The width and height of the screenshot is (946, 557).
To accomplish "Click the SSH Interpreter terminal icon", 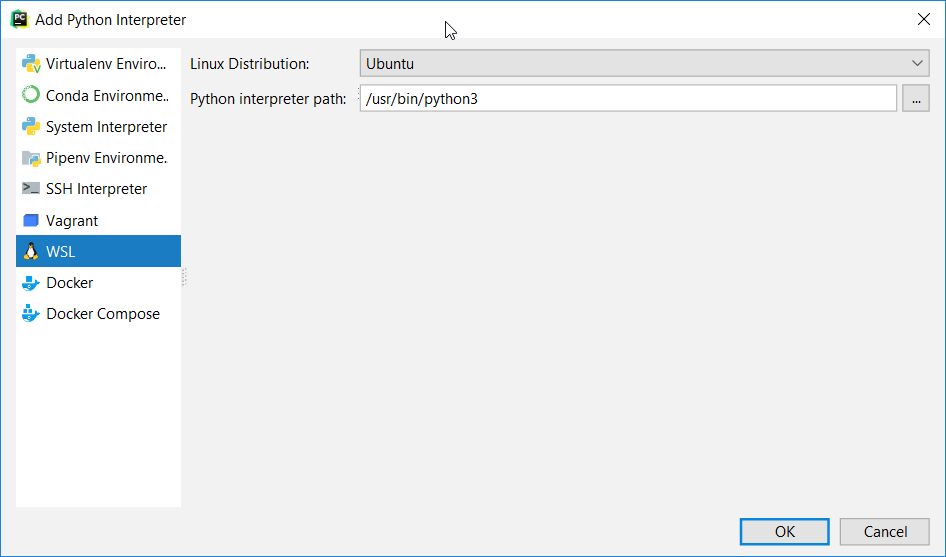I will coord(31,188).
